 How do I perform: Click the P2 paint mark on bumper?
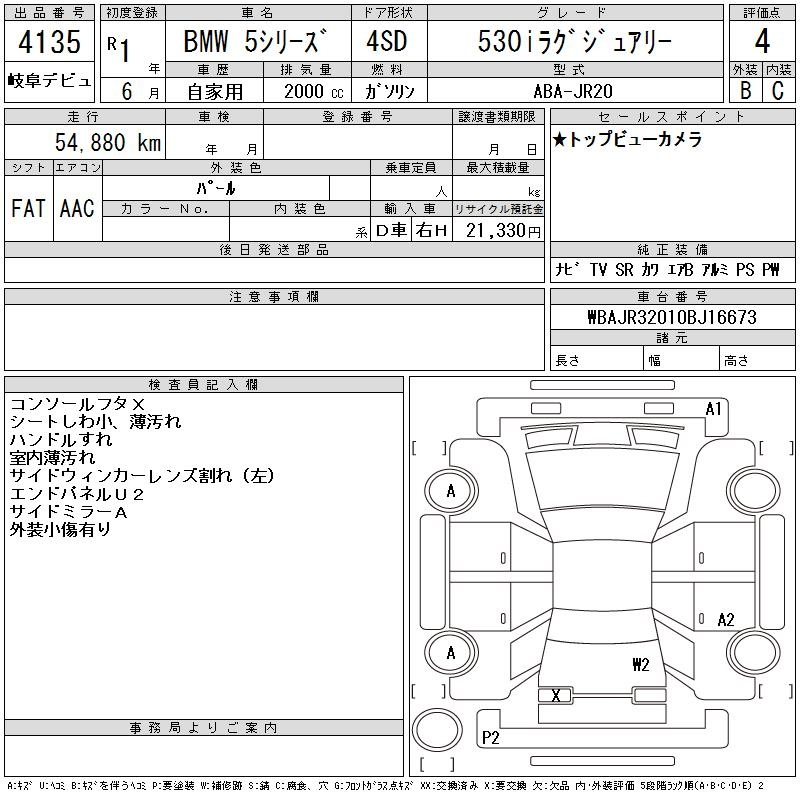490,738
